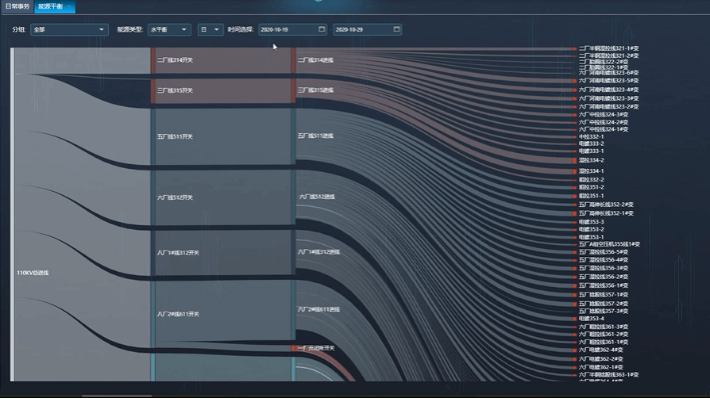Screen dimensions: 710x399
Task: Click the 357-1#变 end node label
Action: 604,295
